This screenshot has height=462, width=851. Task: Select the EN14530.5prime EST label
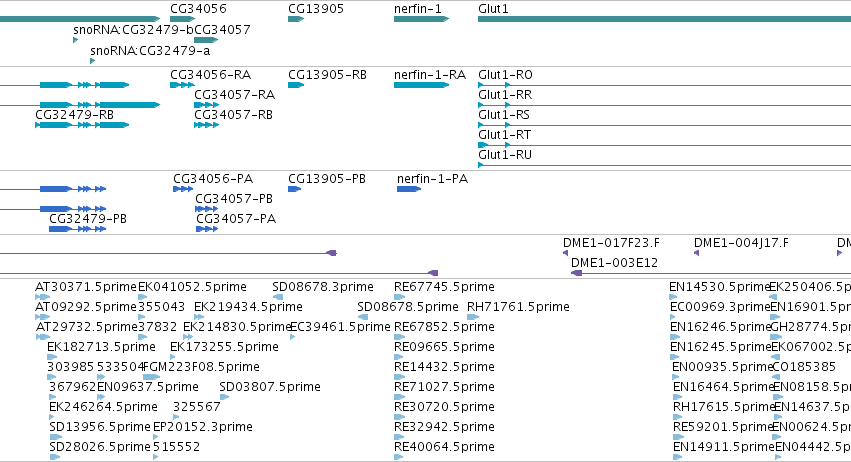(720, 287)
